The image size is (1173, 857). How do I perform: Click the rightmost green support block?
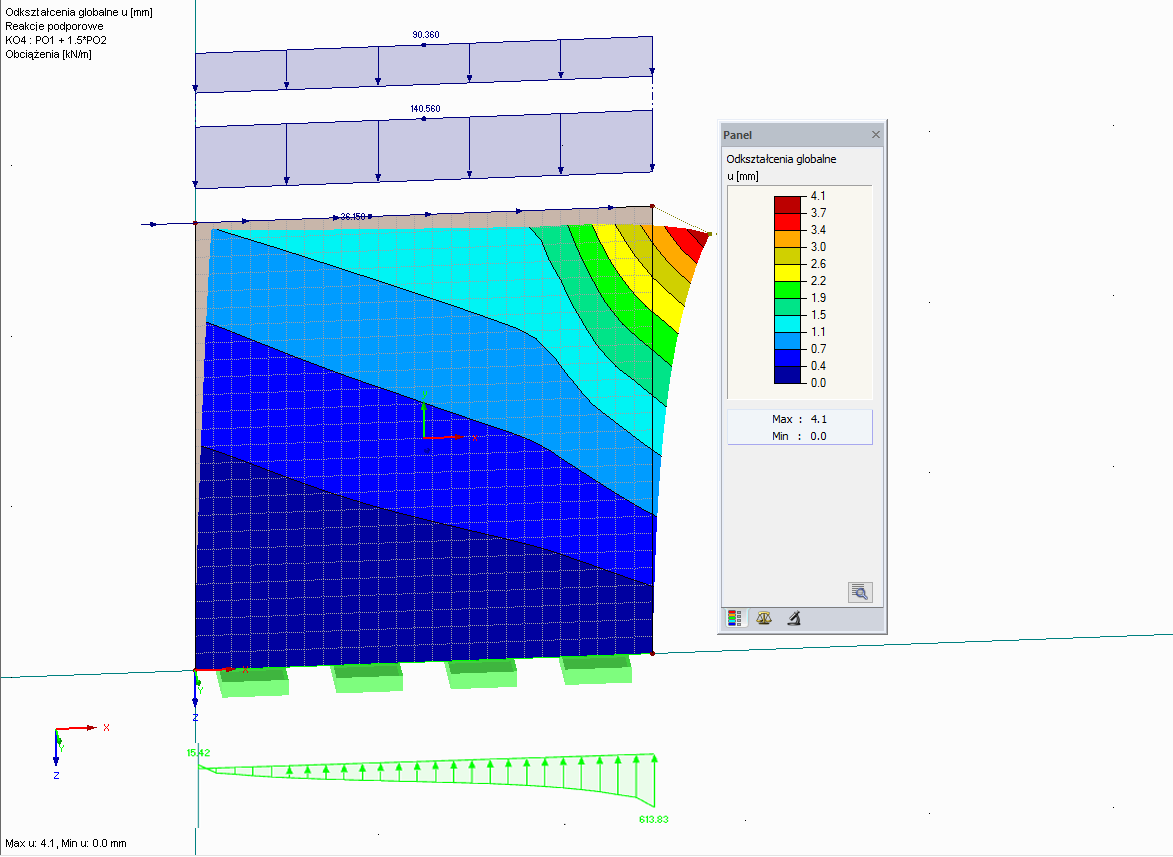click(x=595, y=669)
